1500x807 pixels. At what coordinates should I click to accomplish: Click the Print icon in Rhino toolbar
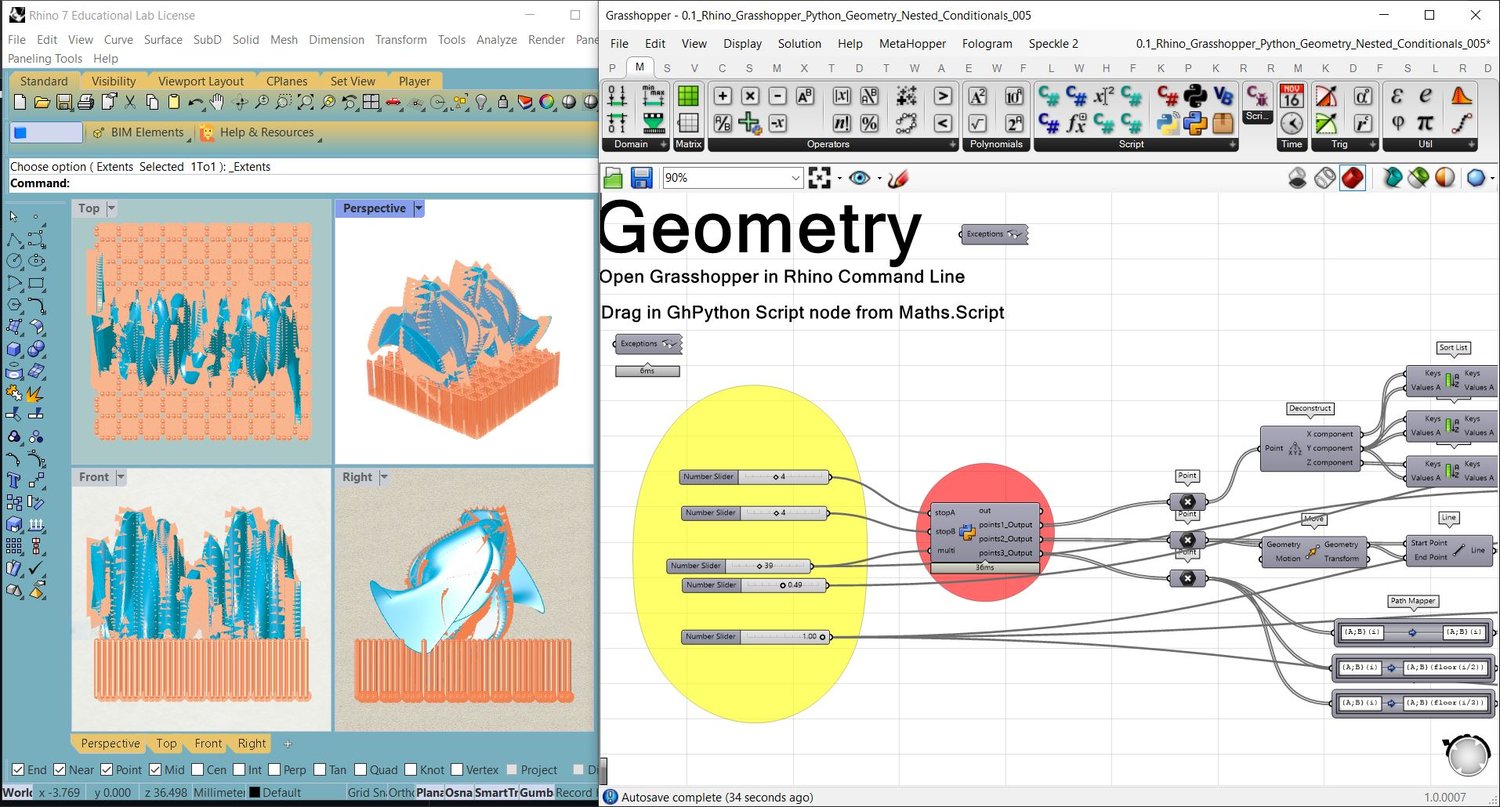[x=85, y=102]
